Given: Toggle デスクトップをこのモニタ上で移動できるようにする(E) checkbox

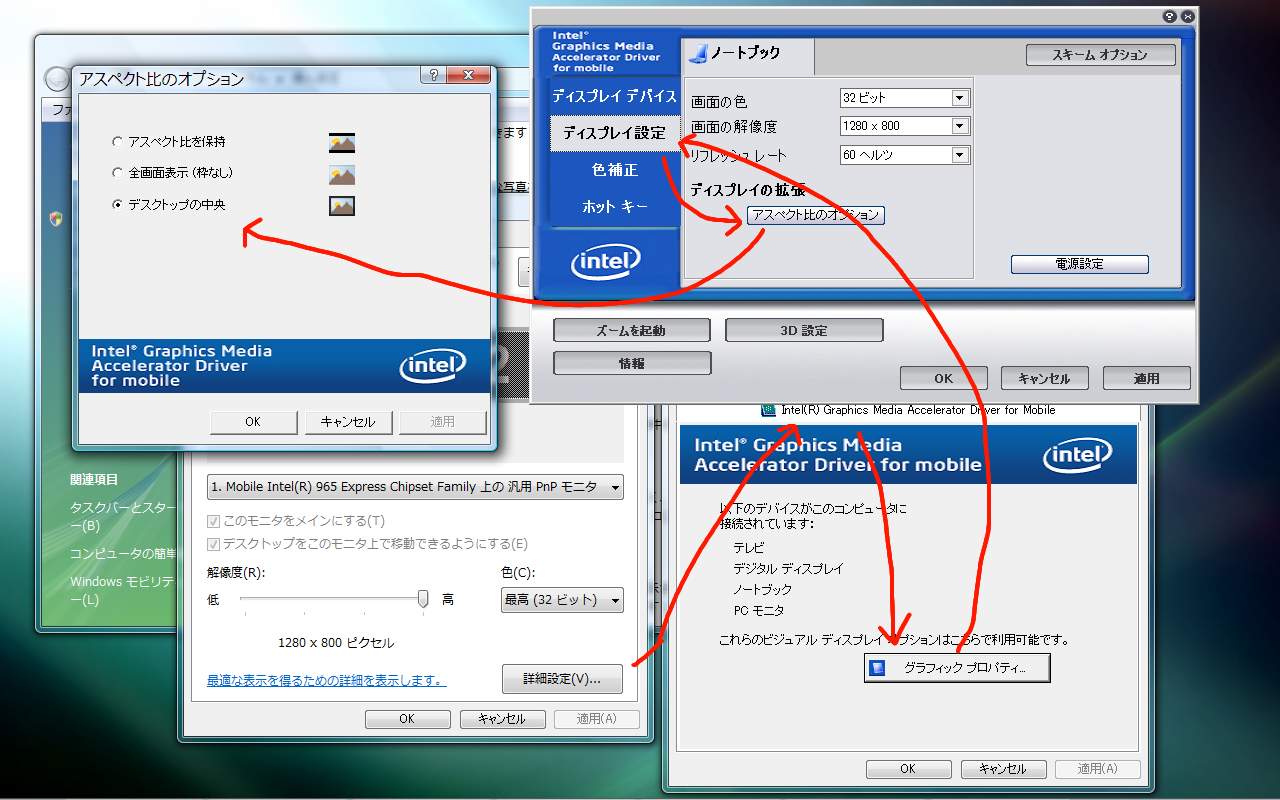Looking at the screenshot, I should (x=213, y=544).
